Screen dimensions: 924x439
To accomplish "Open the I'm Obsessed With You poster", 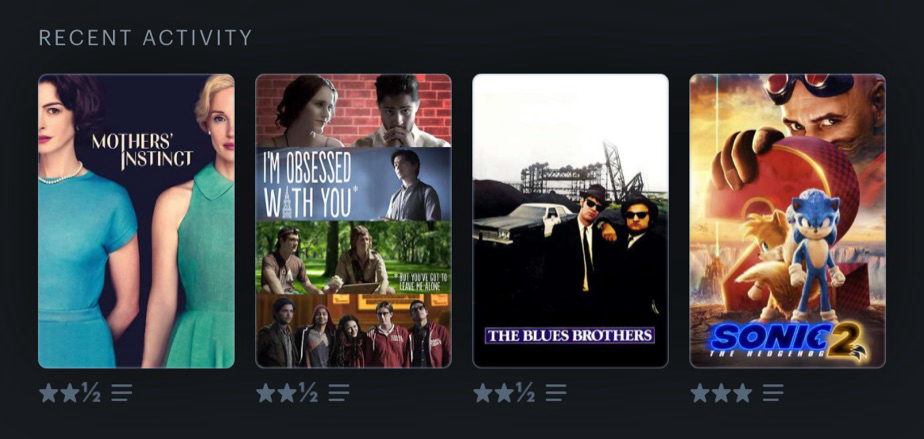I will (354, 221).
